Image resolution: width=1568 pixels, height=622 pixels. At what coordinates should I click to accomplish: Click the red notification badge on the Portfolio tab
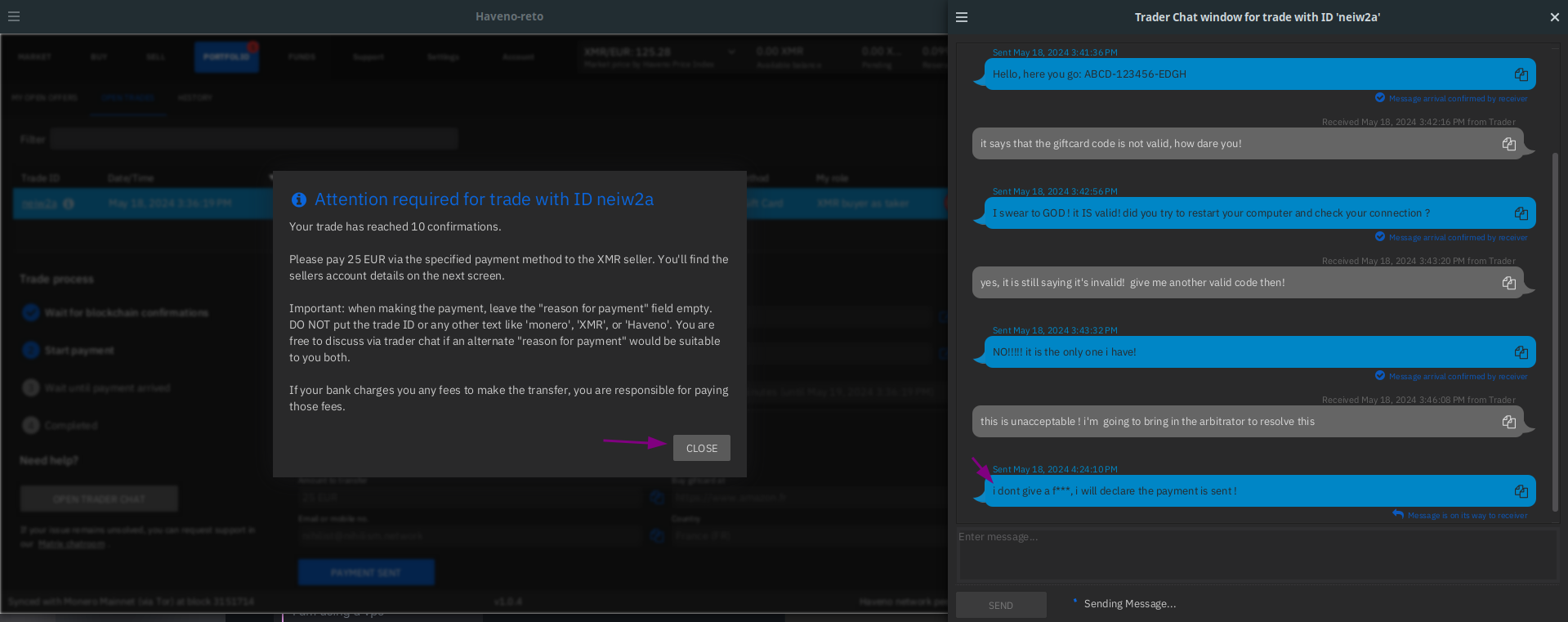(253, 47)
